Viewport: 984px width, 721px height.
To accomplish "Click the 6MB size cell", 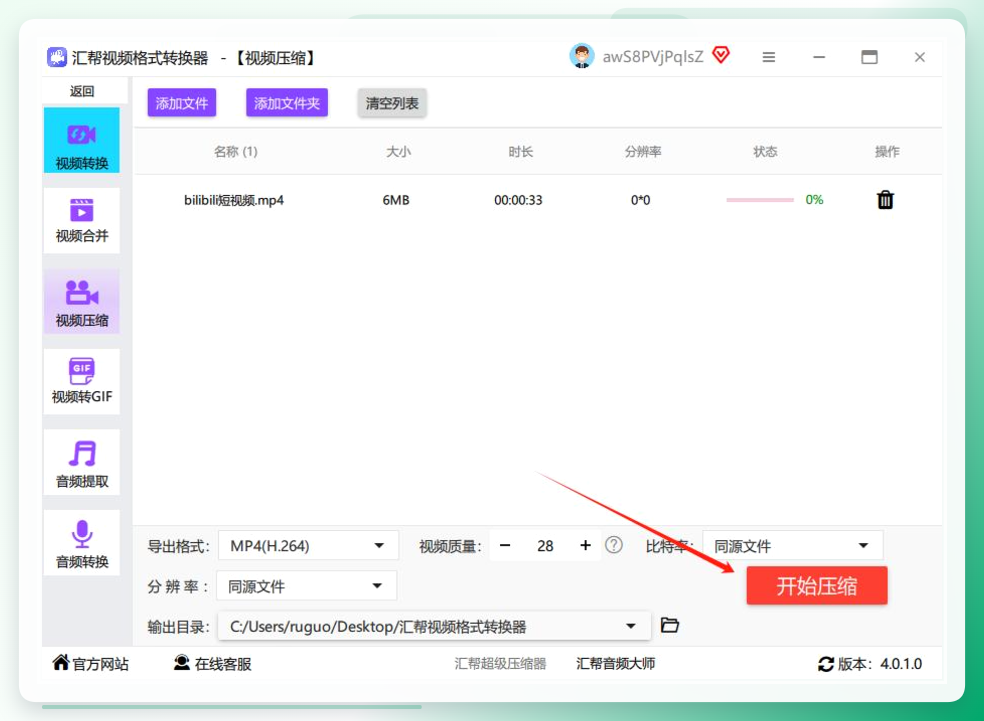I will coord(396,200).
